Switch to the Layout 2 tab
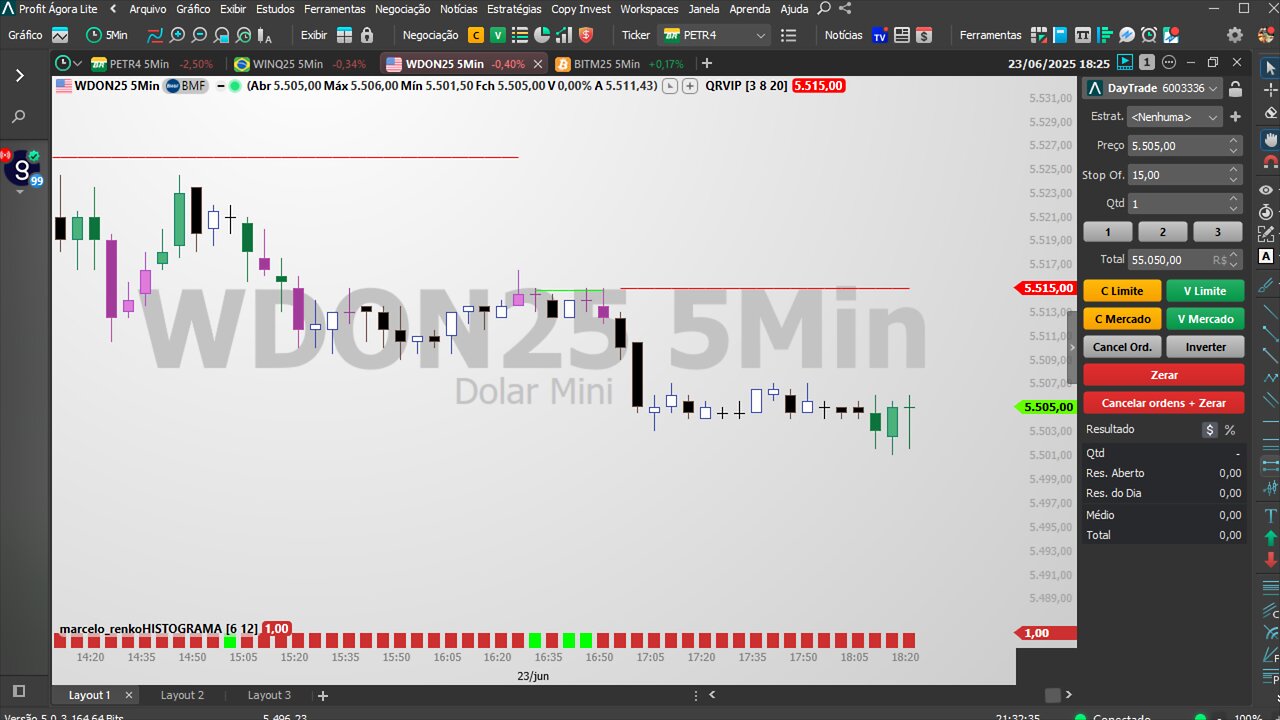Screen dimensions: 1280x720 point(182,695)
